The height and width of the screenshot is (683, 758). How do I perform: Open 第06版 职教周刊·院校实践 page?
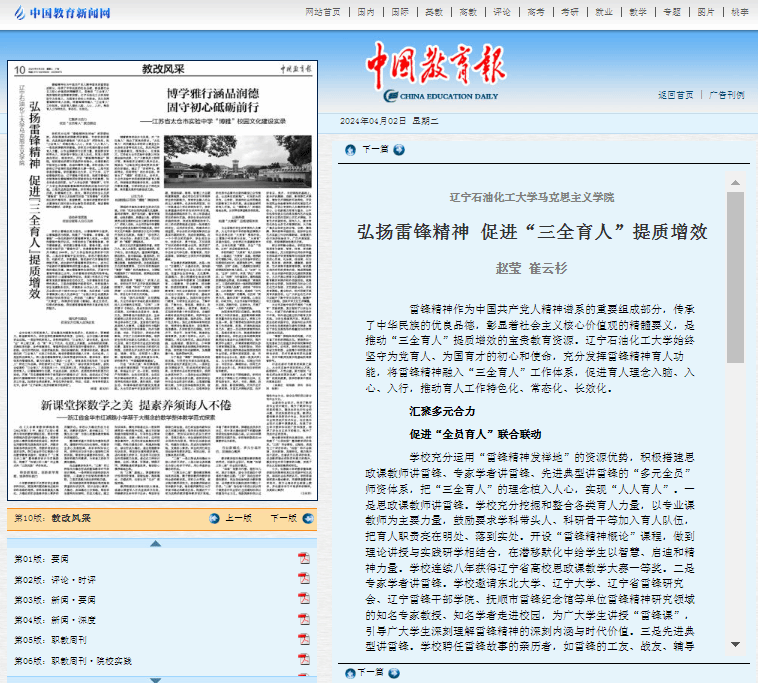[x=73, y=662]
